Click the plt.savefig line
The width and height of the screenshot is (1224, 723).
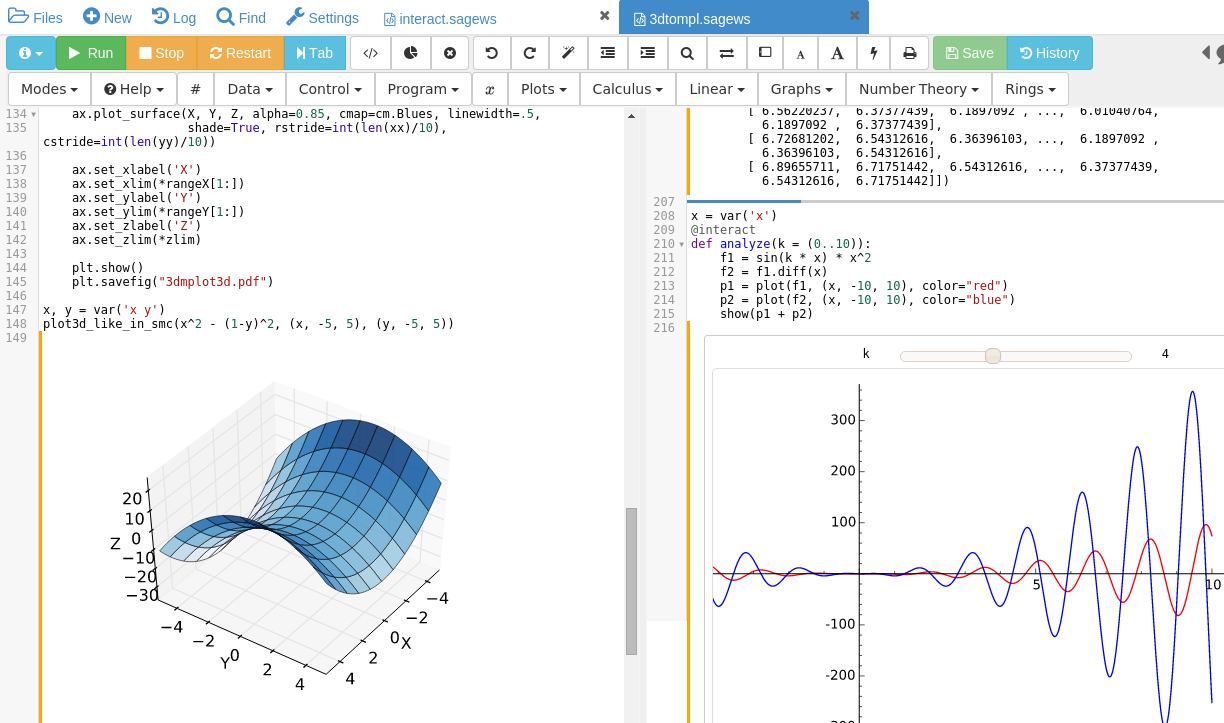click(172, 282)
